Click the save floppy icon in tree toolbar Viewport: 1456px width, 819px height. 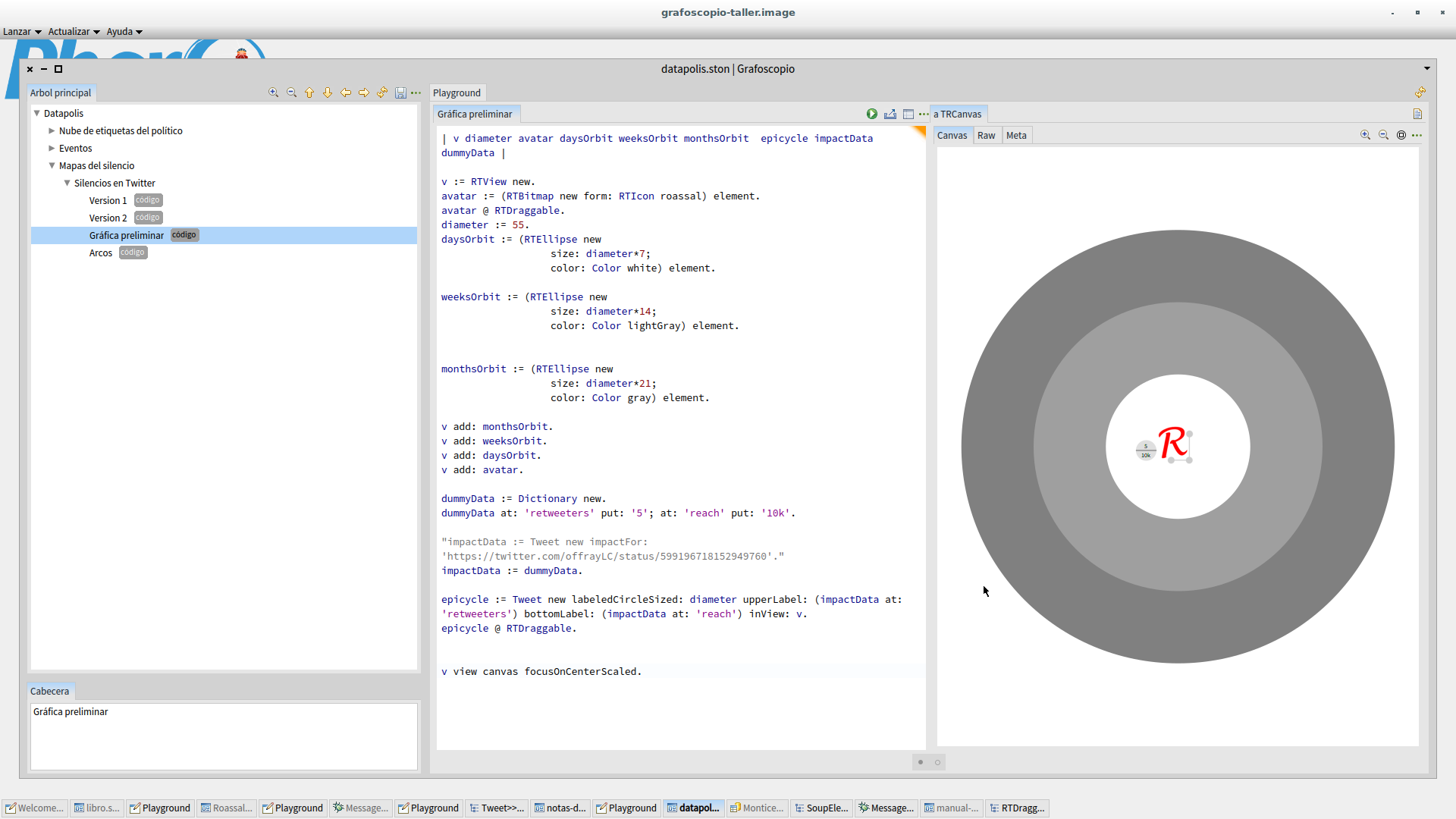[x=400, y=93]
